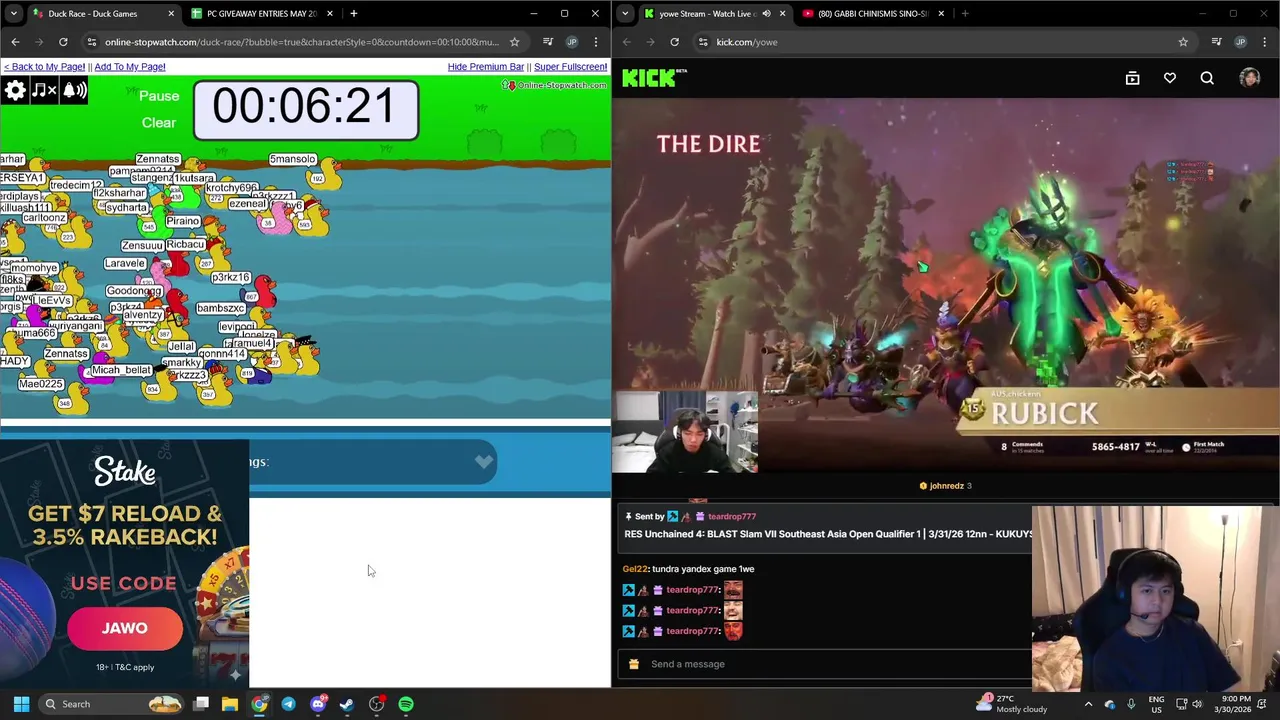This screenshot has width=1280, height=720.
Task: Open the Back to My Page link
Action: tap(44, 67)
